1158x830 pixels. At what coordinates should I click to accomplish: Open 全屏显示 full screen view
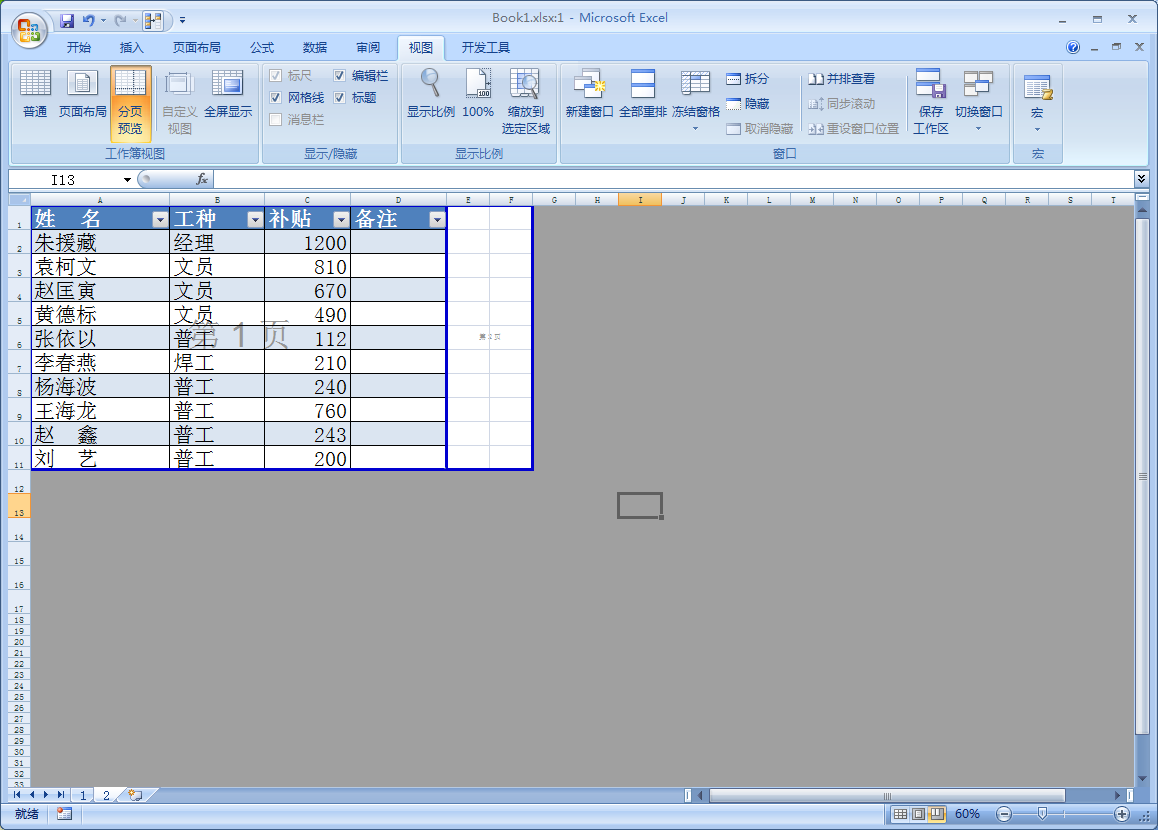[x=228, y=93]
